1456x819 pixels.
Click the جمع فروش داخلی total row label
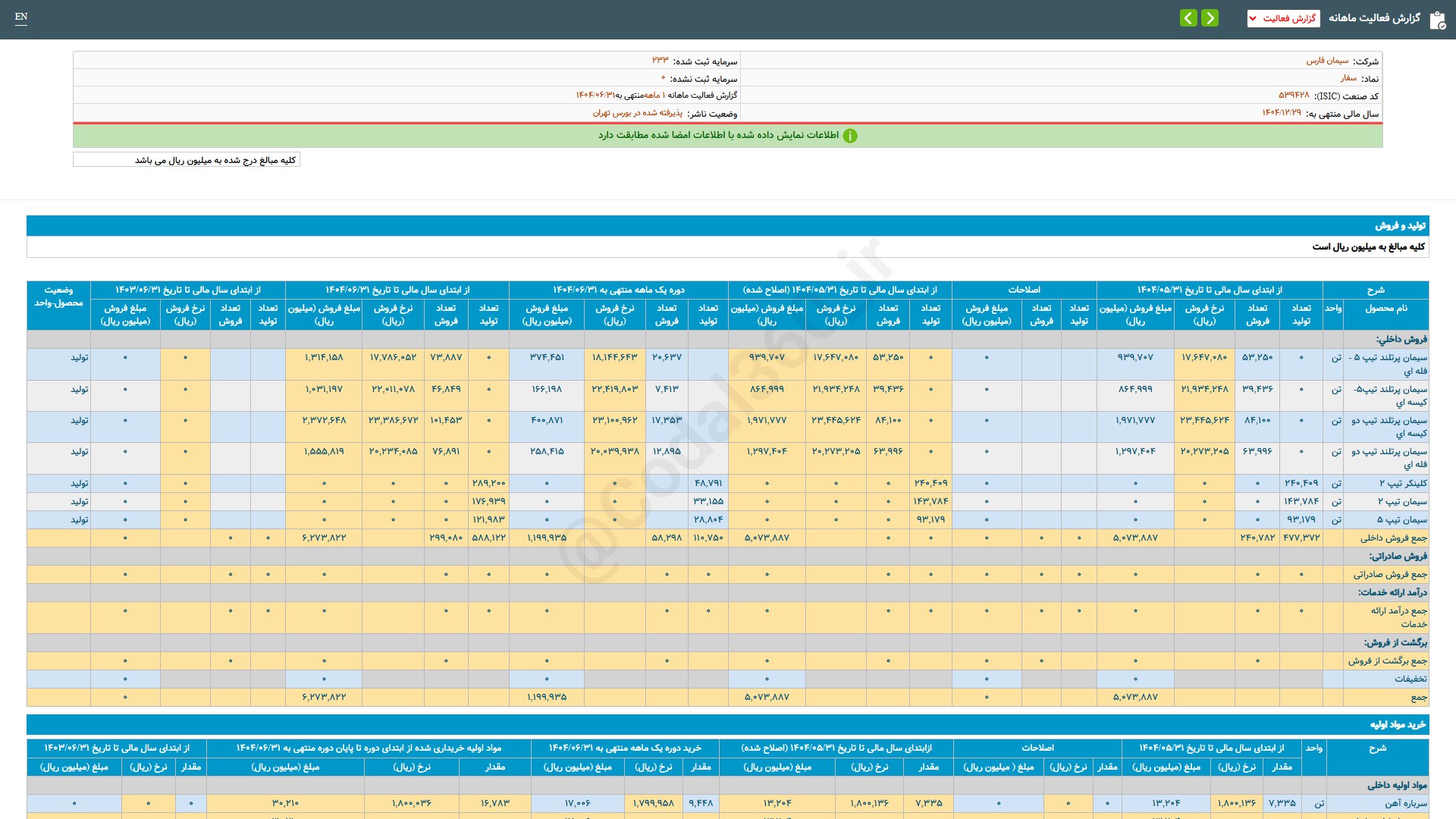1393,538
